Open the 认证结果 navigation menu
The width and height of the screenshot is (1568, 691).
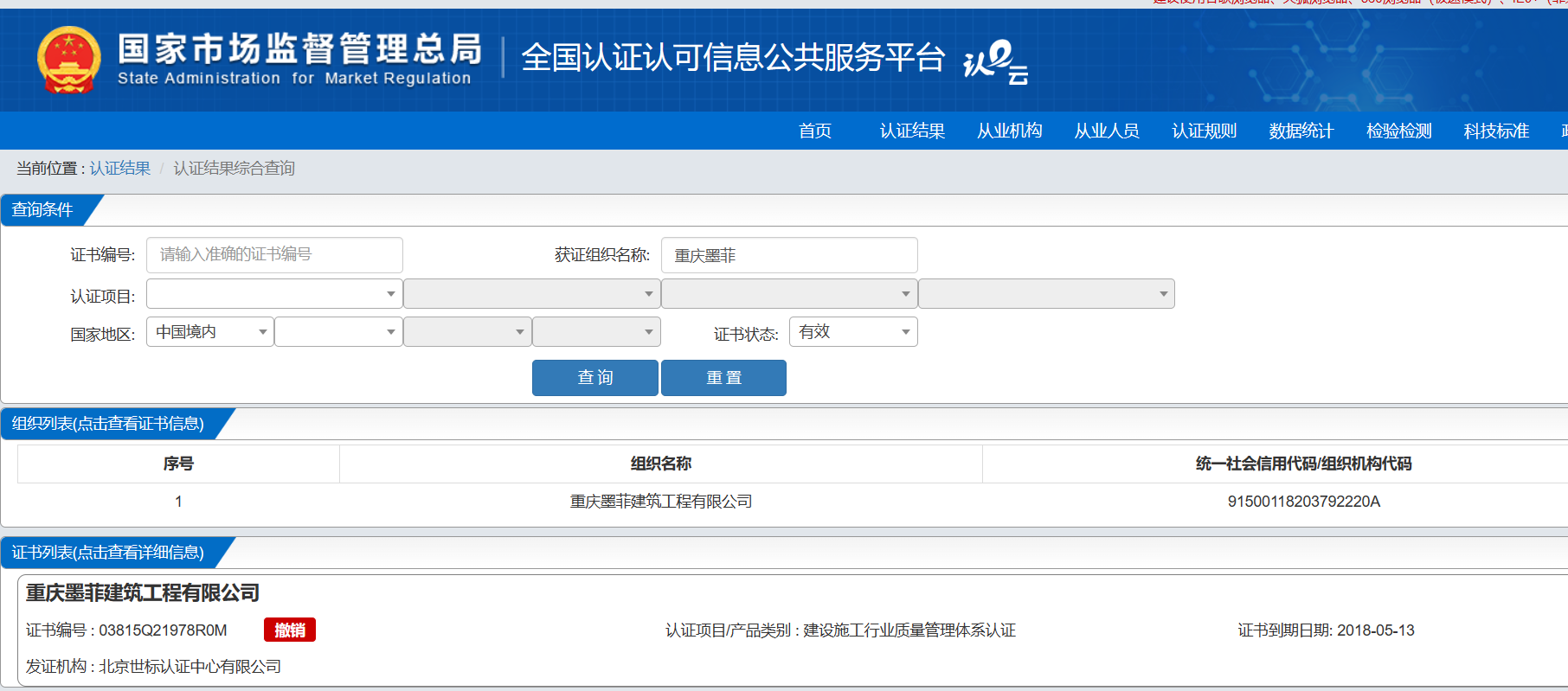[x=912, y=131]
